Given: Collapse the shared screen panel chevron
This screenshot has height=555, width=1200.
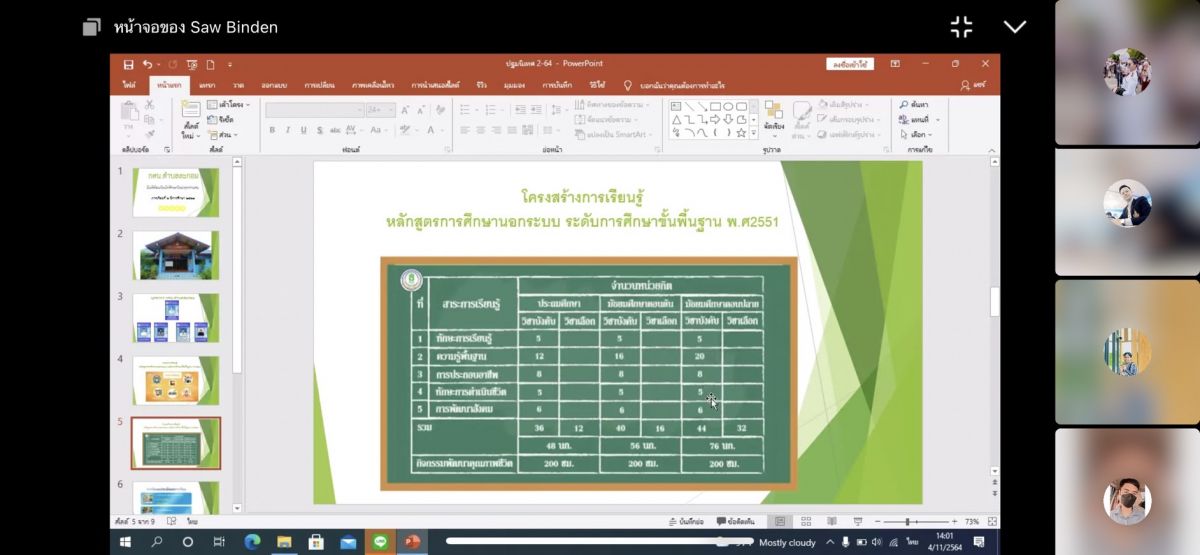Looking at the screenshot, I should click(1015, 27).
